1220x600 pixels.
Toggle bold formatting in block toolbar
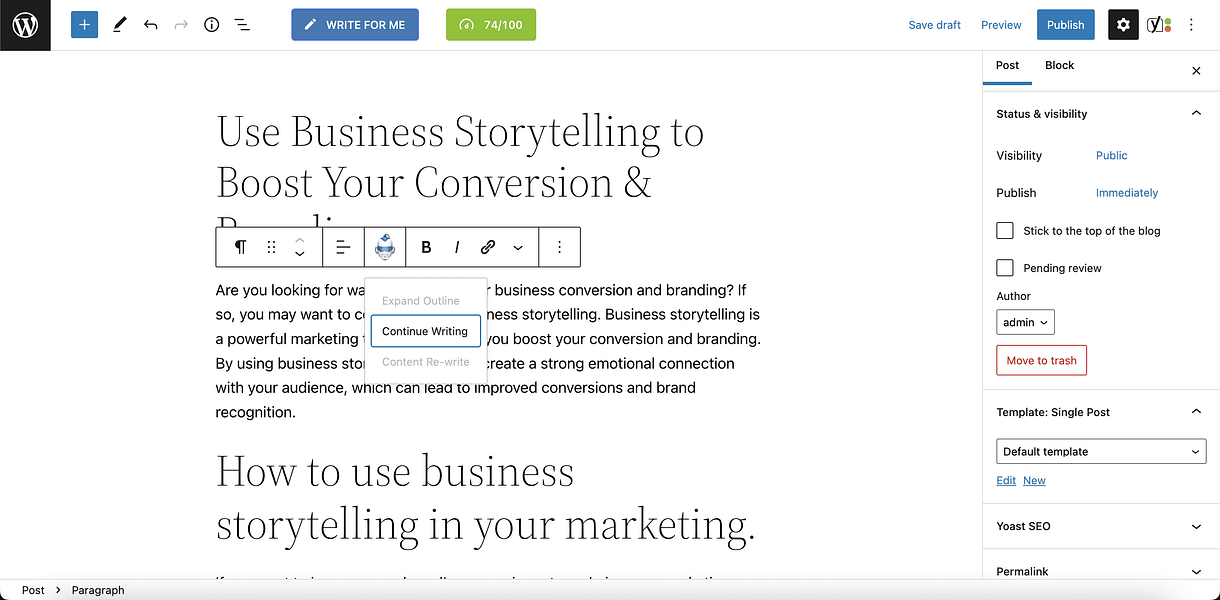(x=426, y=247)
